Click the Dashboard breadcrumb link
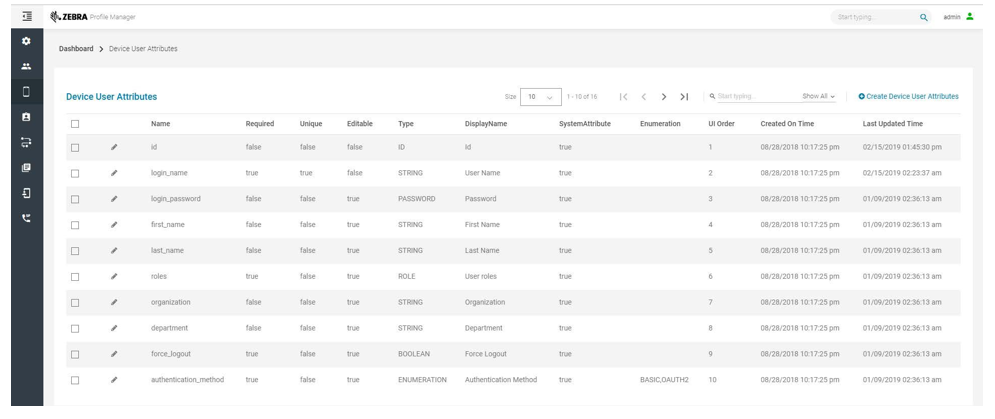 click(x=76, y=49)
